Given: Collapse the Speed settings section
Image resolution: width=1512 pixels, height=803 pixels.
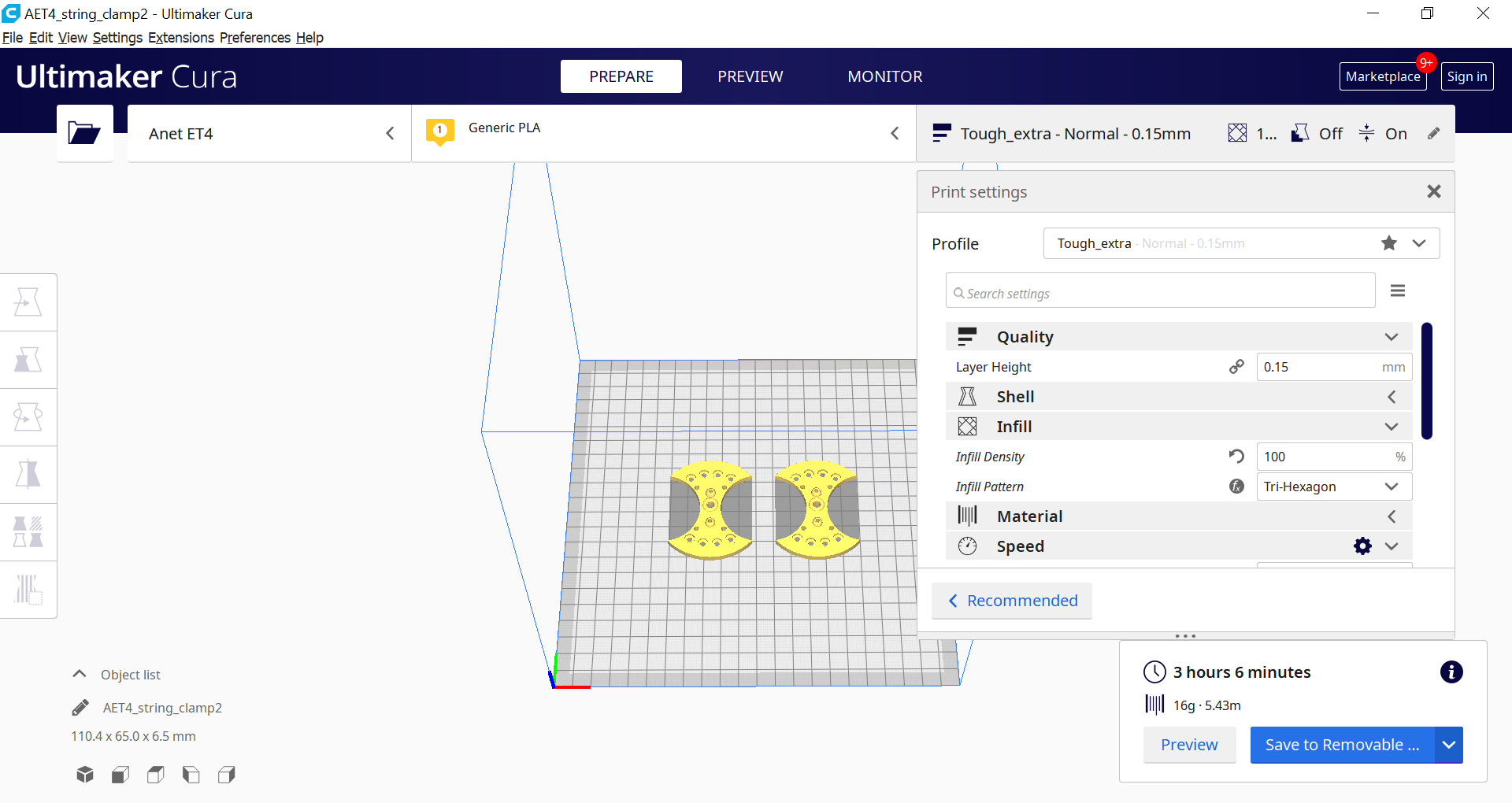Looking at the screenshot, I should (x=1392, y=546).
